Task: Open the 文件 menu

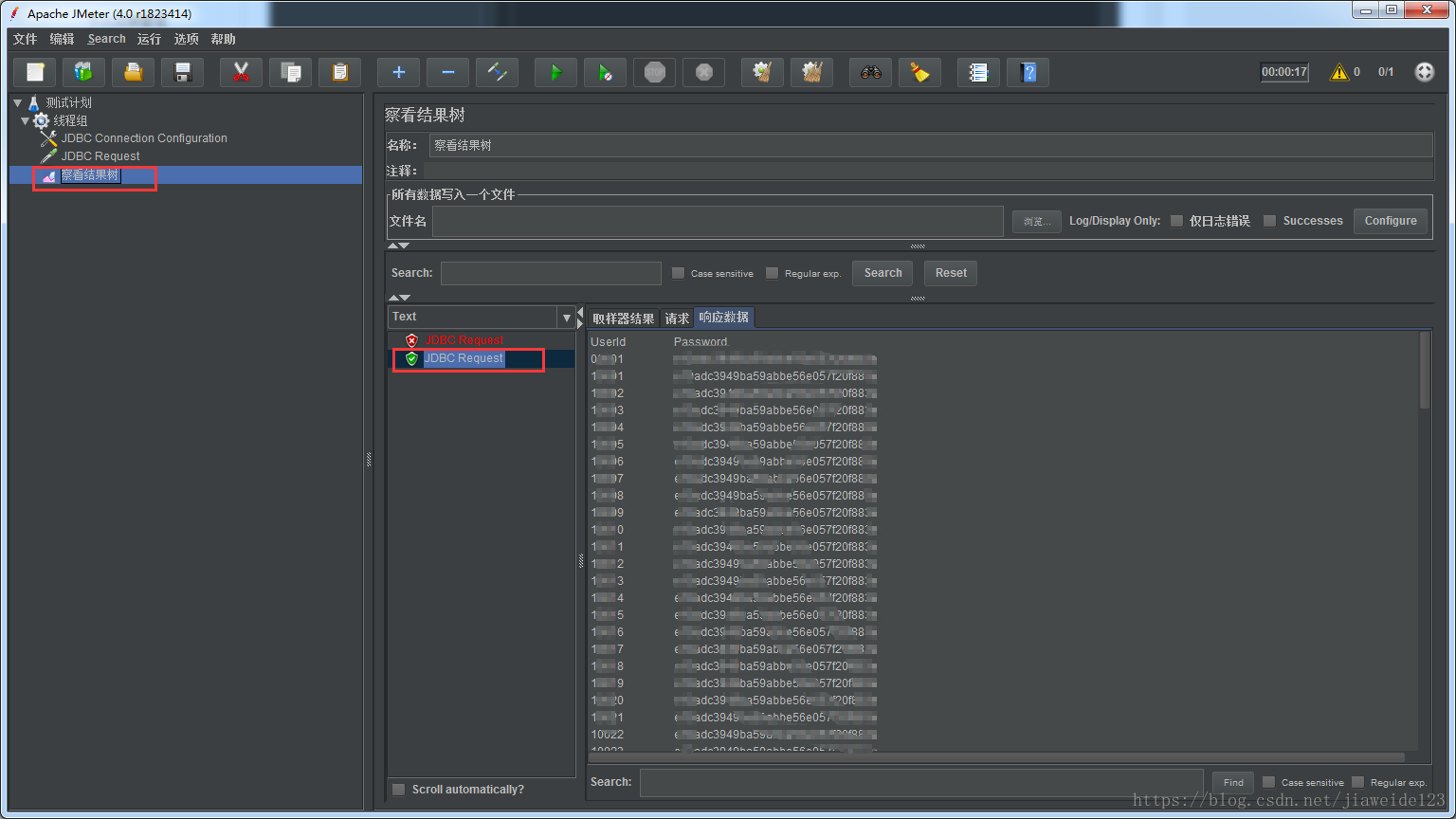Action: (x=25, y=39)
